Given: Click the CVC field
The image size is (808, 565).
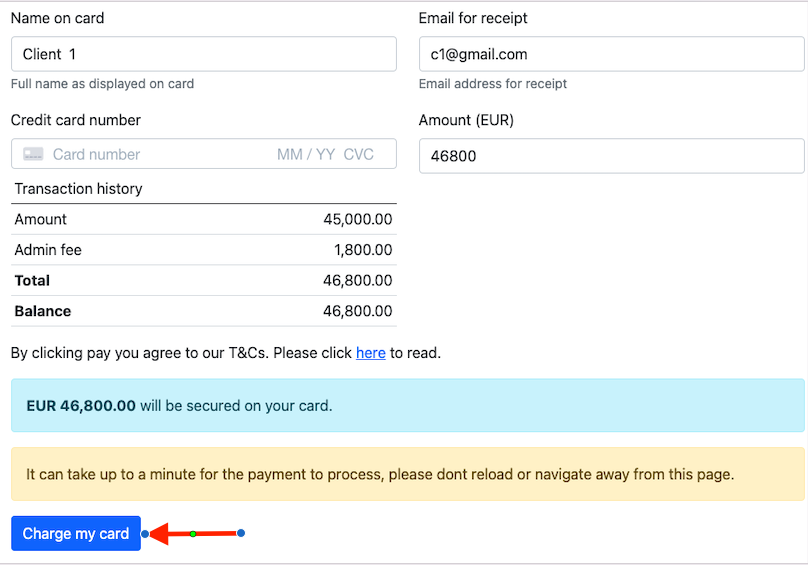Looking at the screenshot, I should tap(359, 154).
